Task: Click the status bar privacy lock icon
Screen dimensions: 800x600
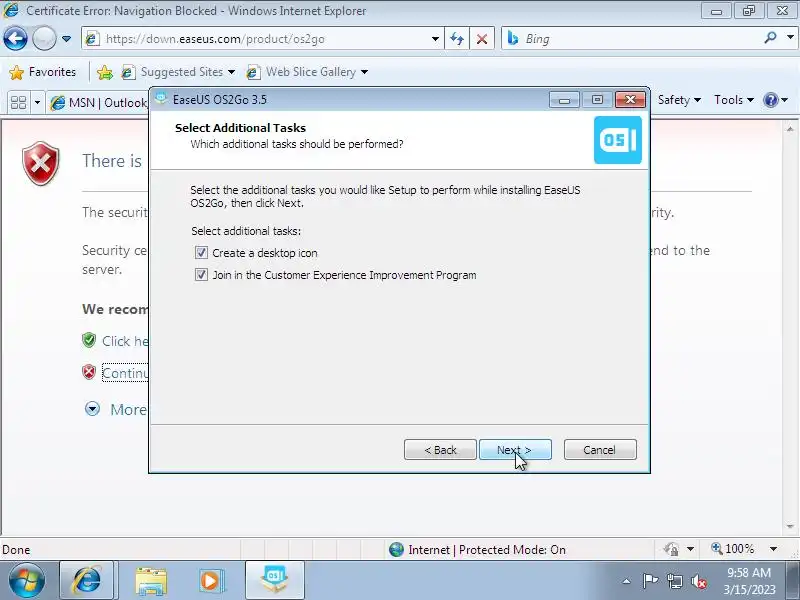Action: pyautogui.click(x=671, y=549)
